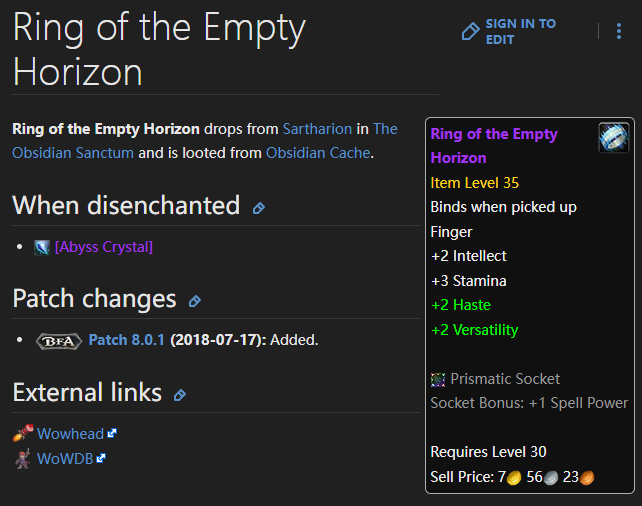Follow the Abyss Crystal link
Image resolution: width=642 pixels, height=506 pixels.
click(x=104, y=247)
